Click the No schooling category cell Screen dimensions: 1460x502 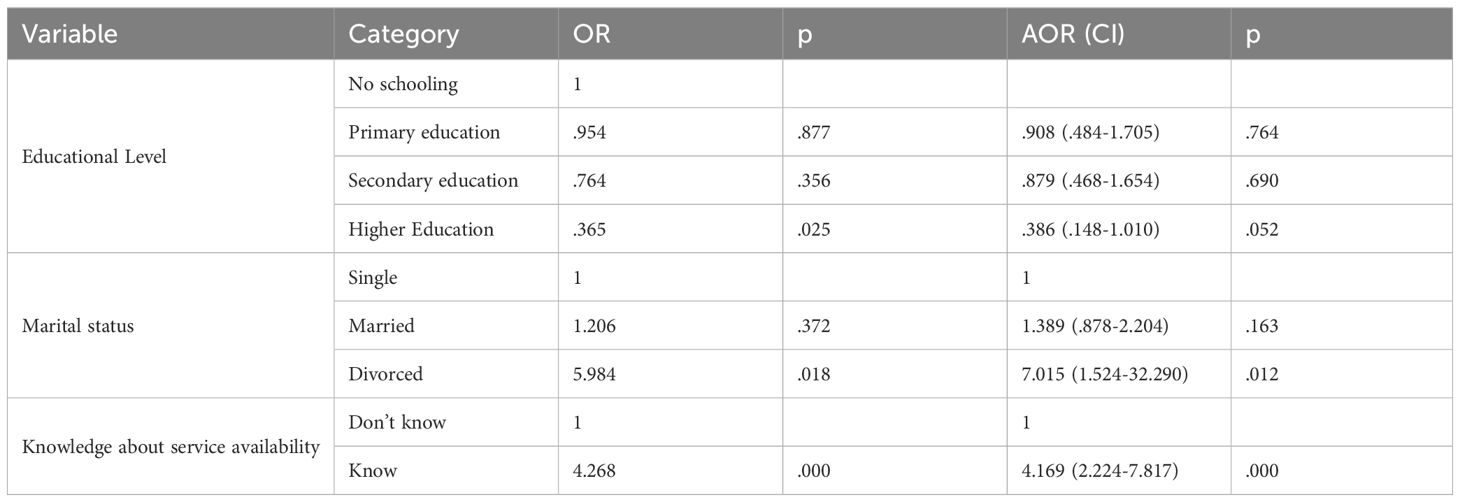pos(403,84)
